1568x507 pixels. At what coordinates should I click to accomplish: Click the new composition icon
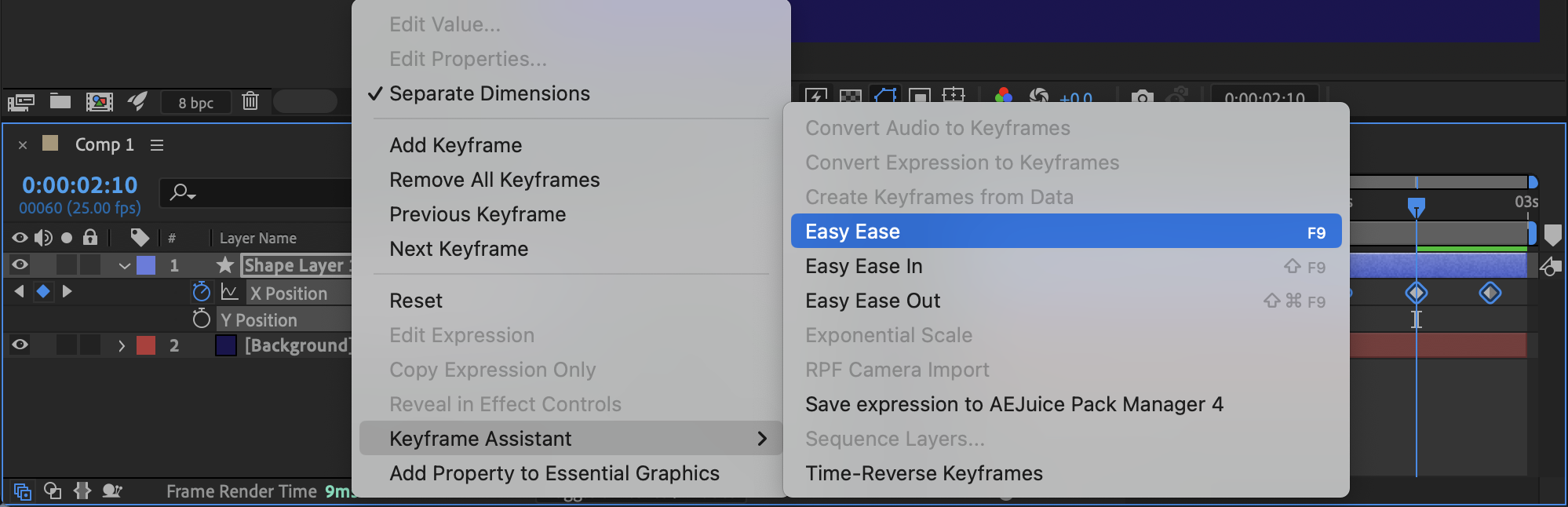(99, 101)
